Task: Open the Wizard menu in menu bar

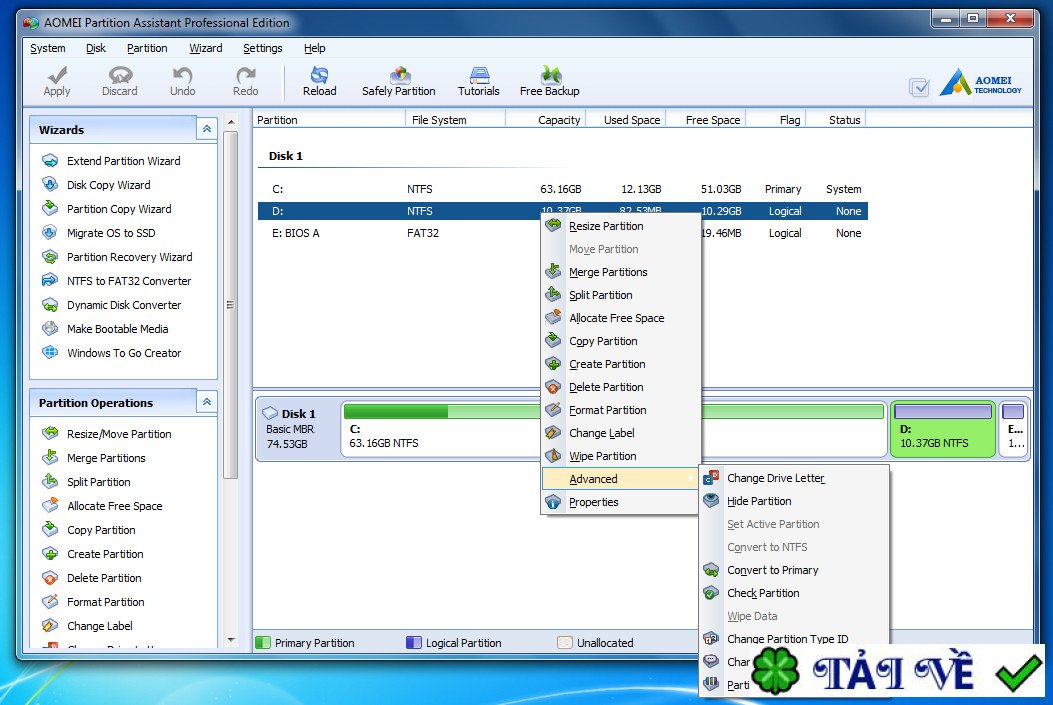Action: tap(205, 48)
